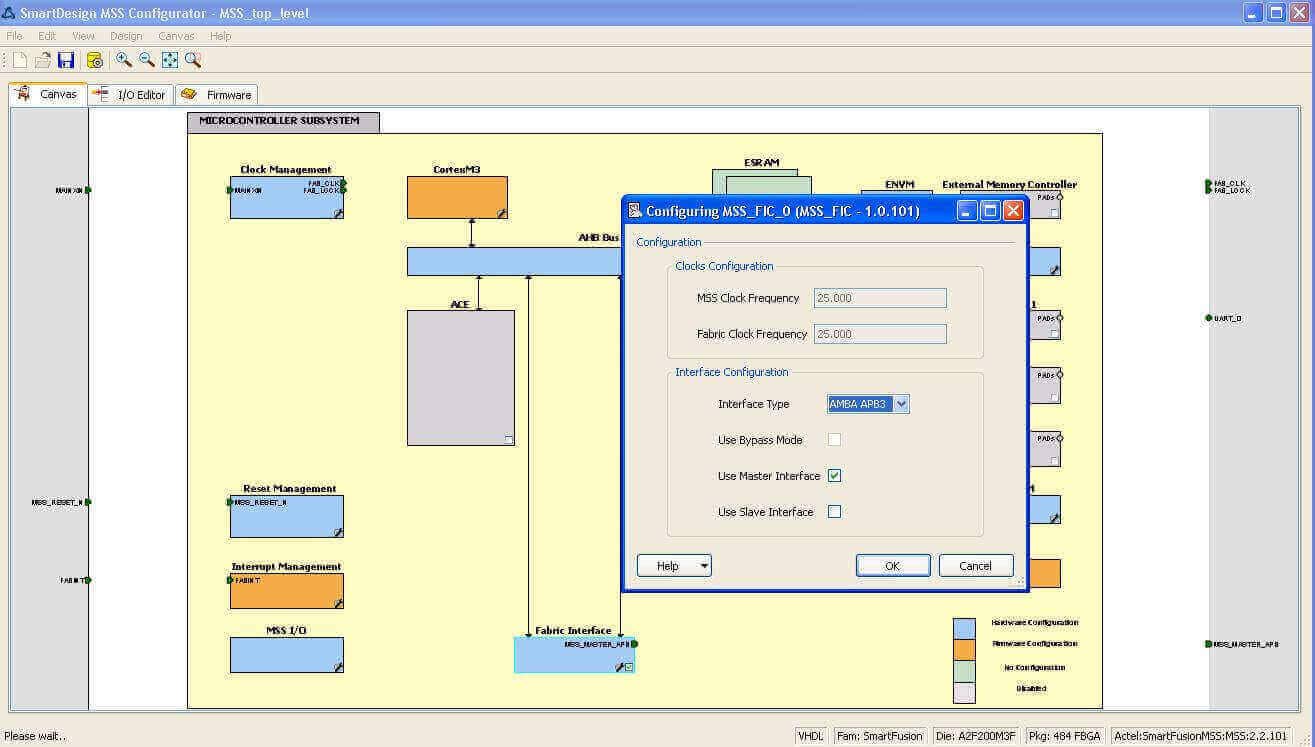Click 'Pkg: 484 FBGA' in status bar

(x=1064, y=736)
